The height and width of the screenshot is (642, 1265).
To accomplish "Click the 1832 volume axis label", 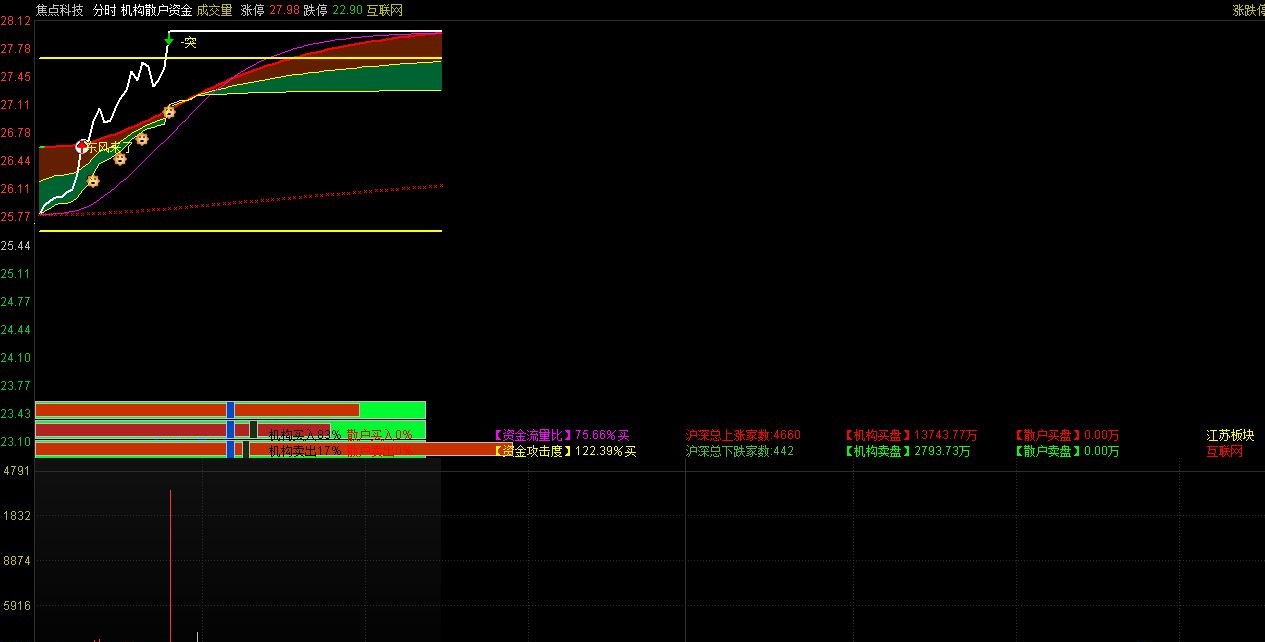I will (x=18, y=516).
